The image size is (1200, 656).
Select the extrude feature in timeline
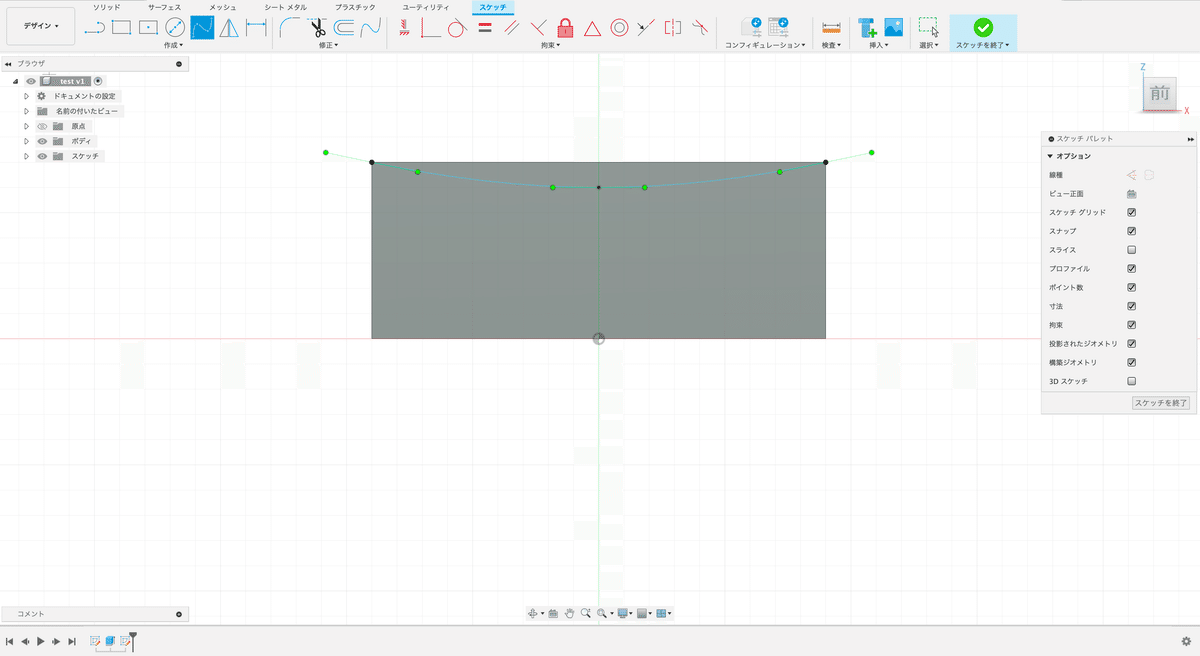tap(110, 640)
